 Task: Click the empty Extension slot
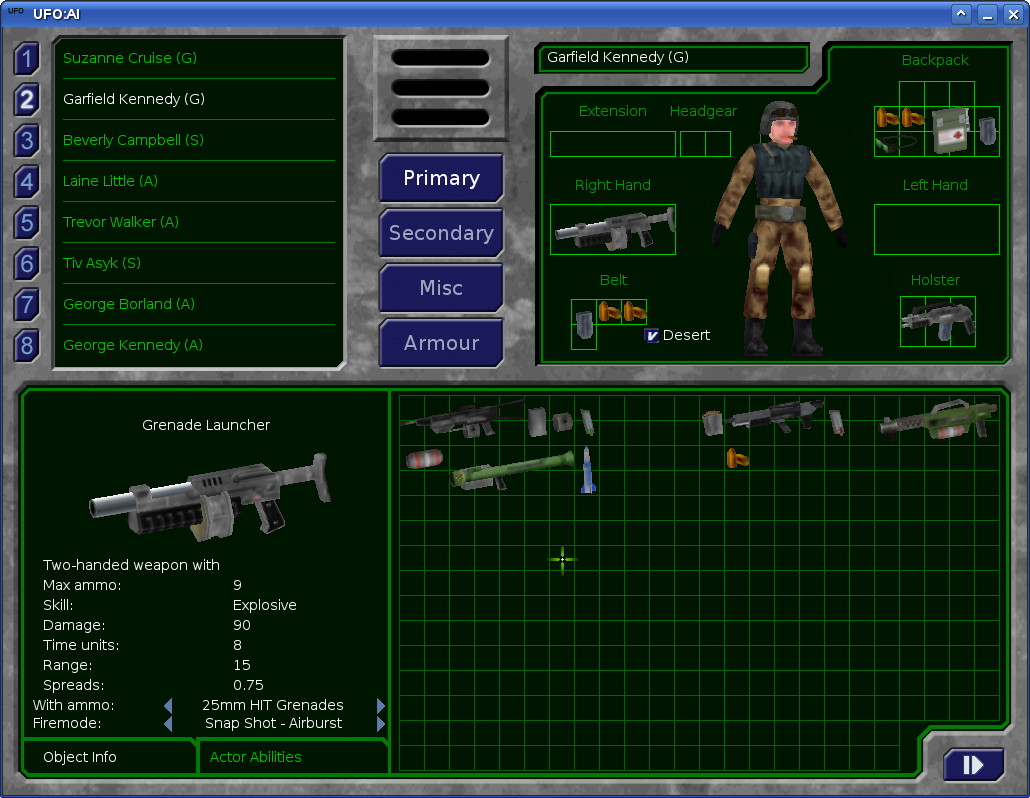point(613,144)
